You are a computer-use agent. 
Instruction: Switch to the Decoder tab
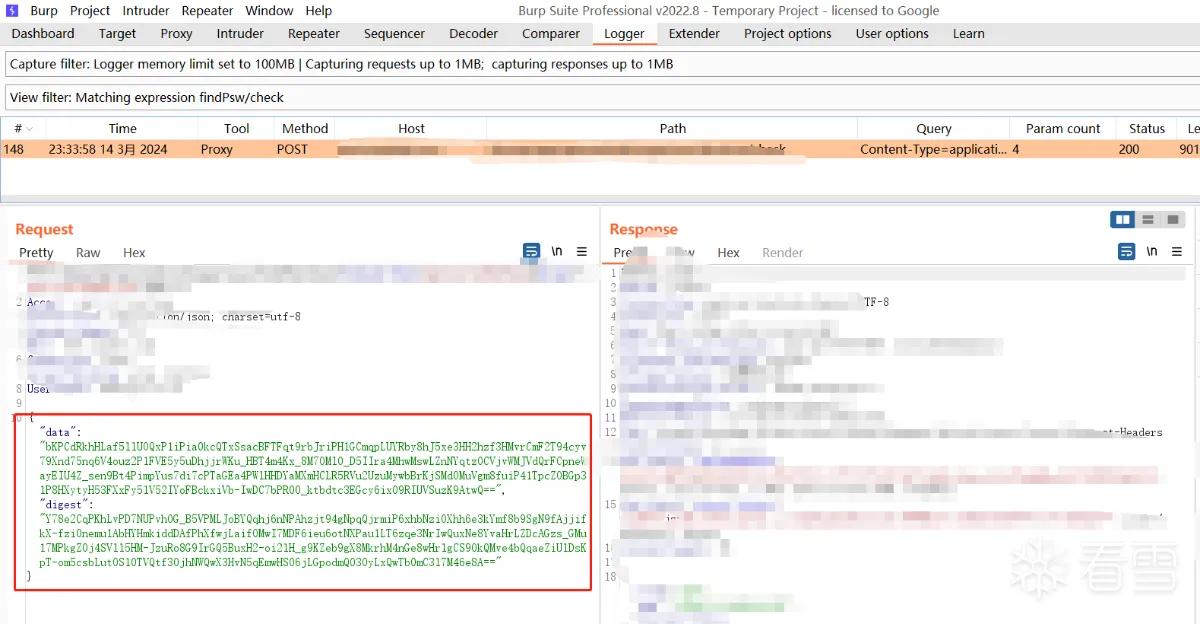473,33
